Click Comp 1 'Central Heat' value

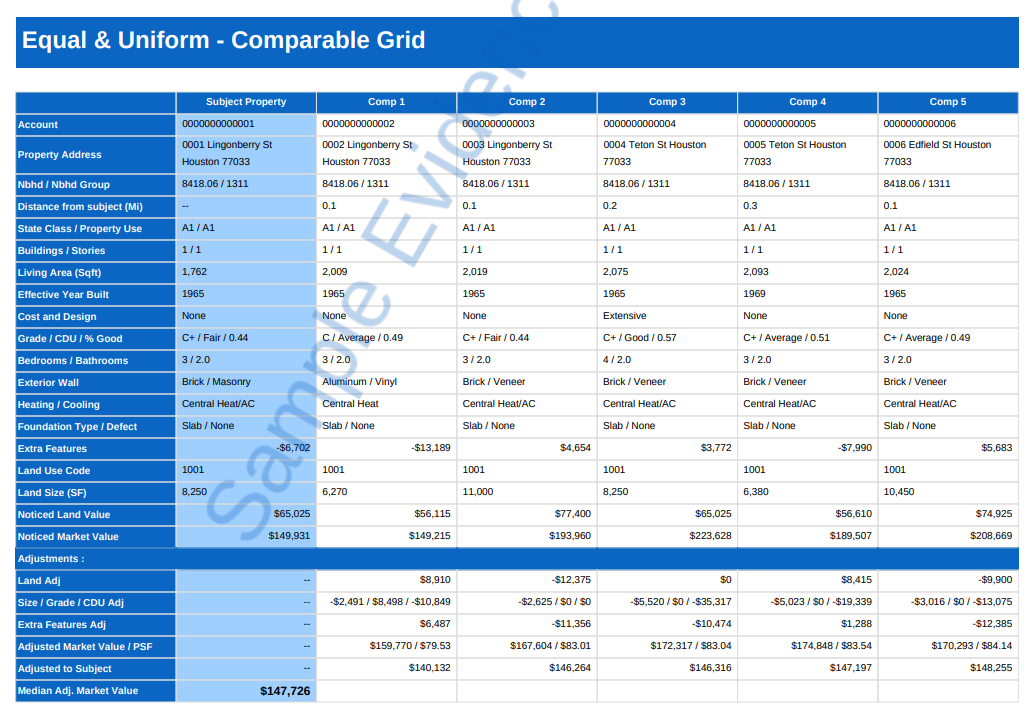[x=350, y=404]
